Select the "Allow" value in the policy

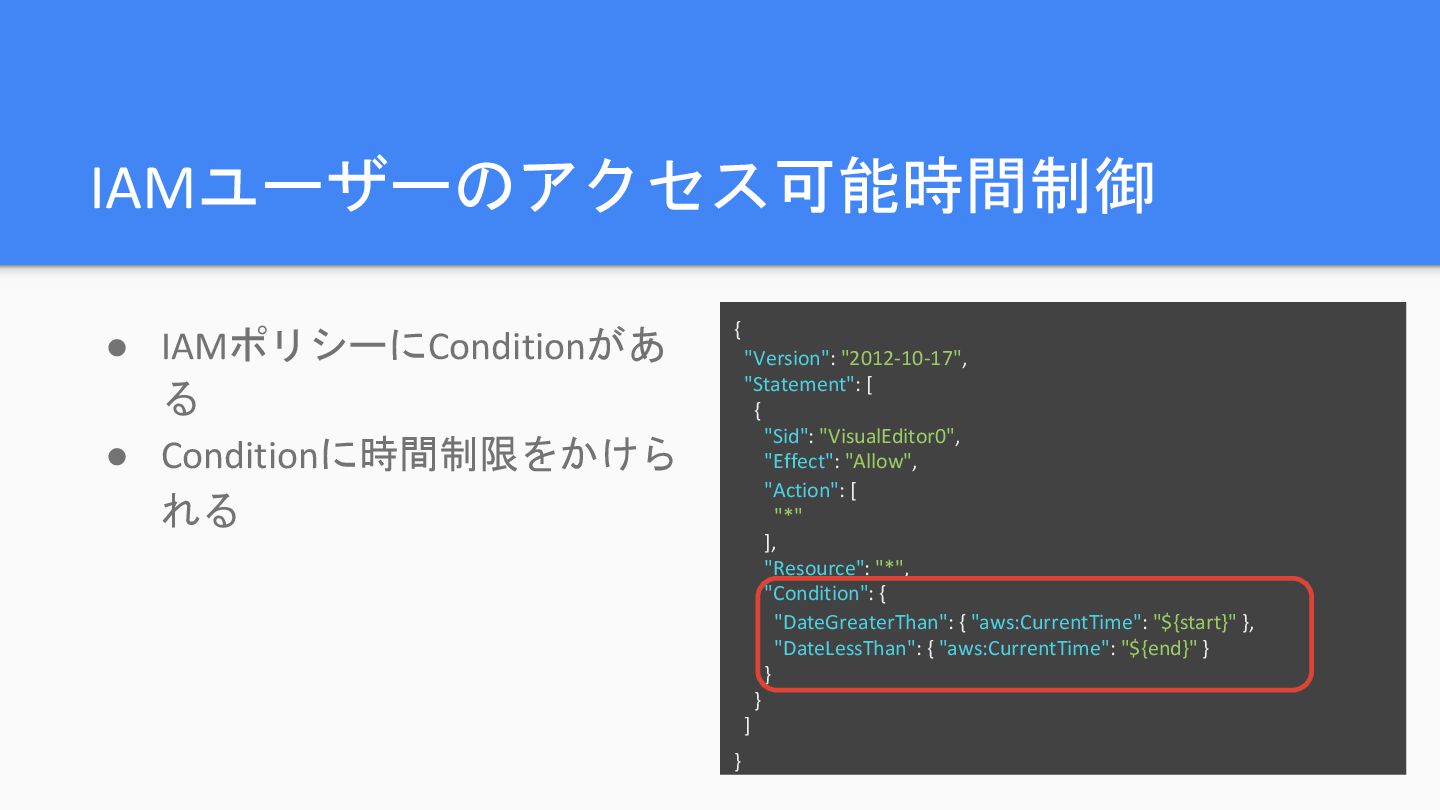879,462
